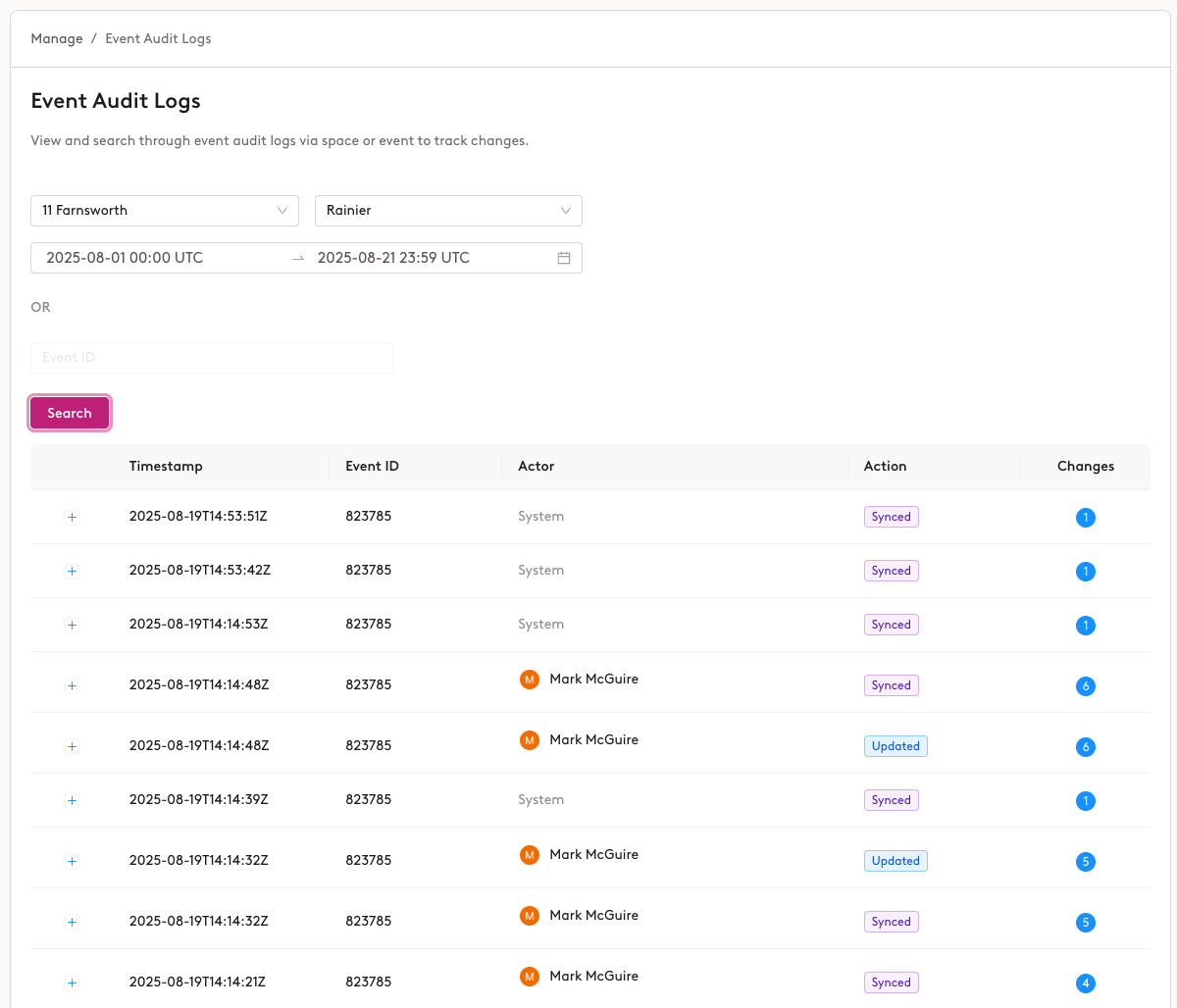Click into the Event ID input field
Screen dimensions: 1177x1008
pyautogui.click(x=211, y=358)
